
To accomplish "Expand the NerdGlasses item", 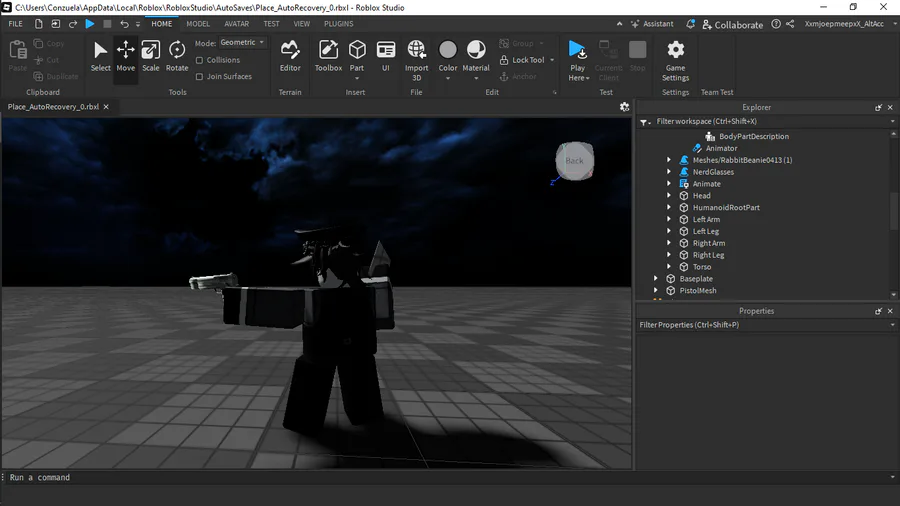I will point(669,172).
